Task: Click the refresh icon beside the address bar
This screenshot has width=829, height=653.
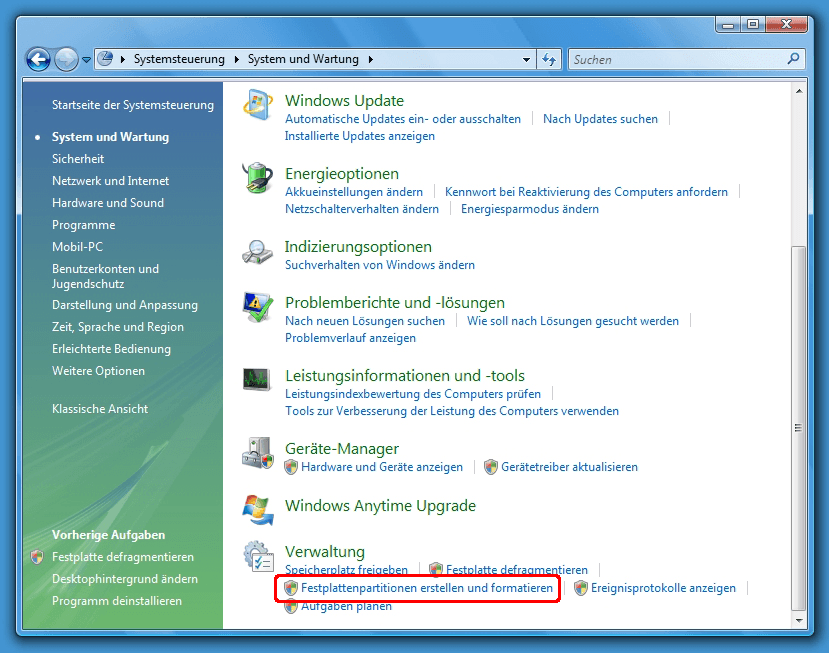Action: (x=549, y=59)
